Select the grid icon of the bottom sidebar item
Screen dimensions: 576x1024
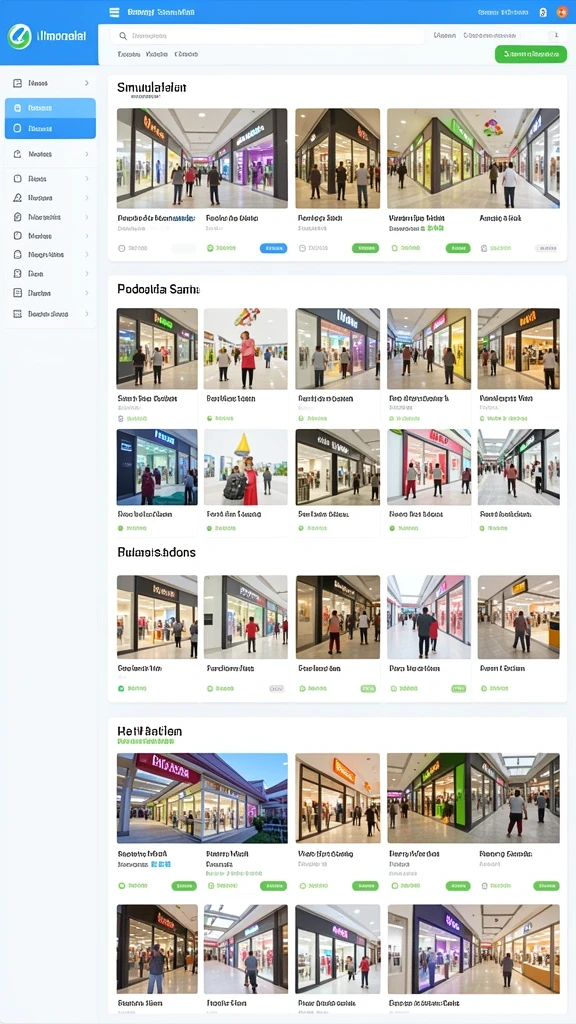[x=18, y=313]
